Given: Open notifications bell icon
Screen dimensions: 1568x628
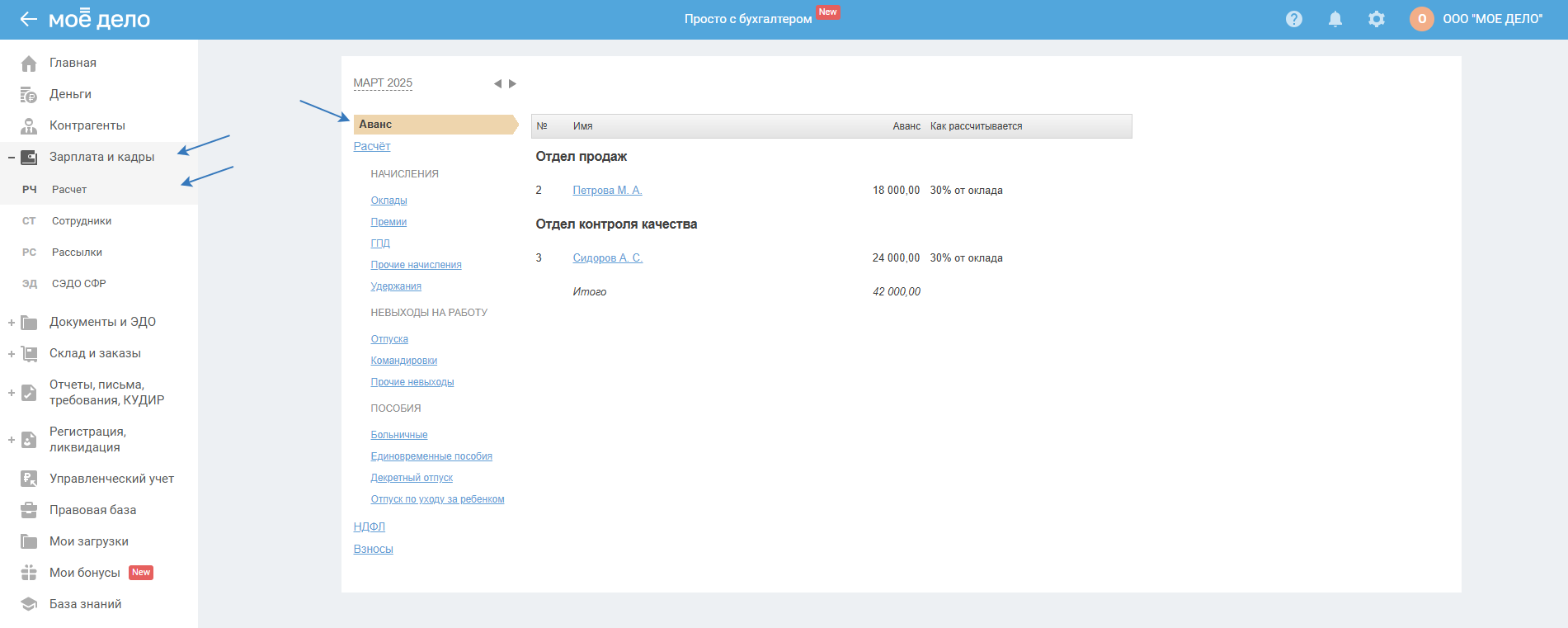Looking at the screenshot, I should pyautogui.click(x=1335, y=19).
